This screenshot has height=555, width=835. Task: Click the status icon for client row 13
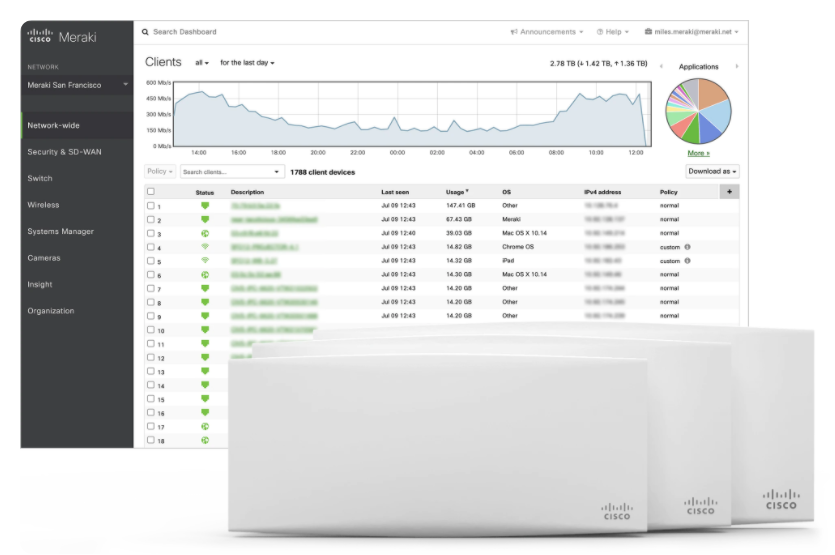click(x=205, y=371)
